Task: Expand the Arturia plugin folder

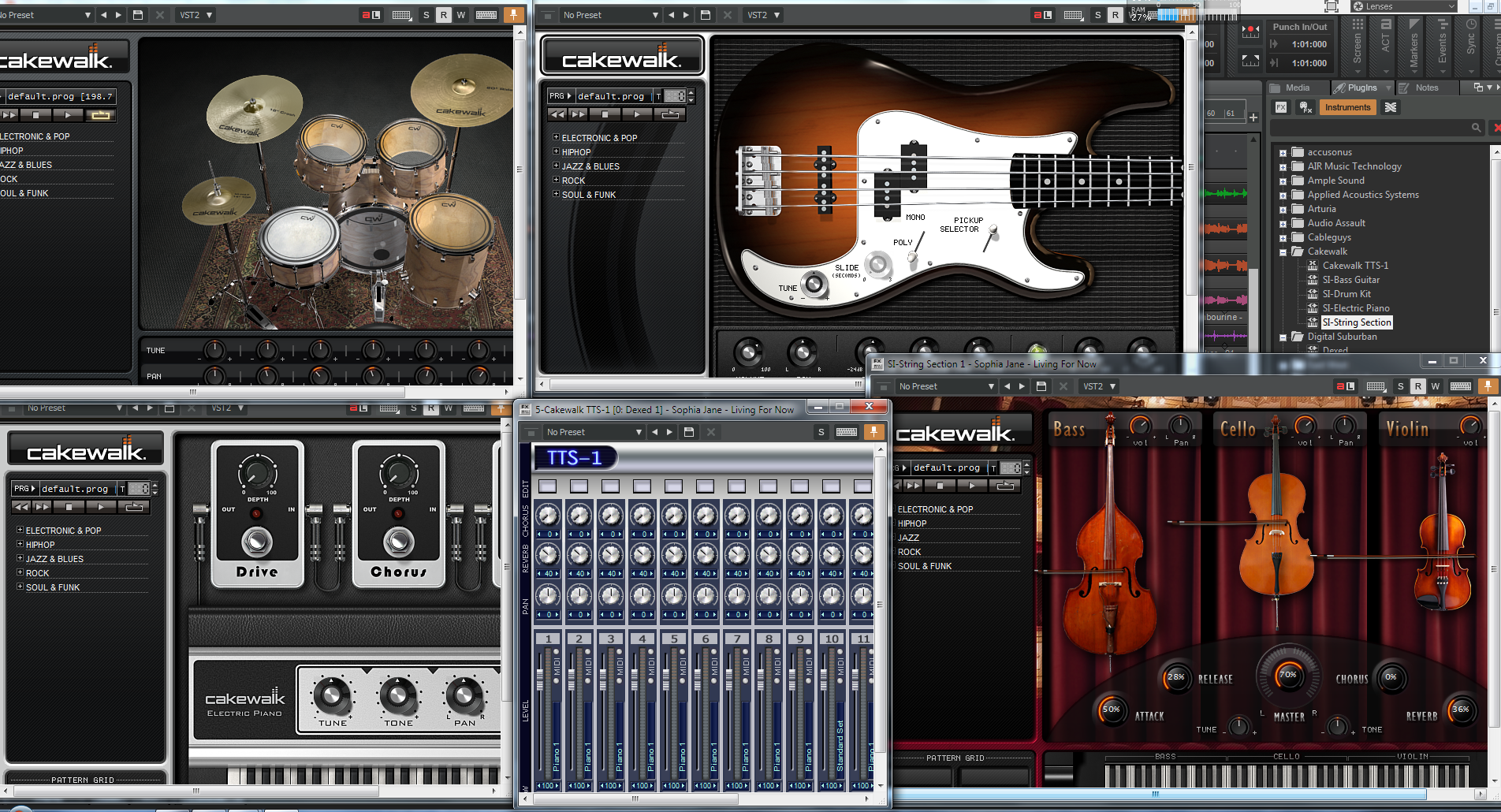Action: coord(1283,210)
